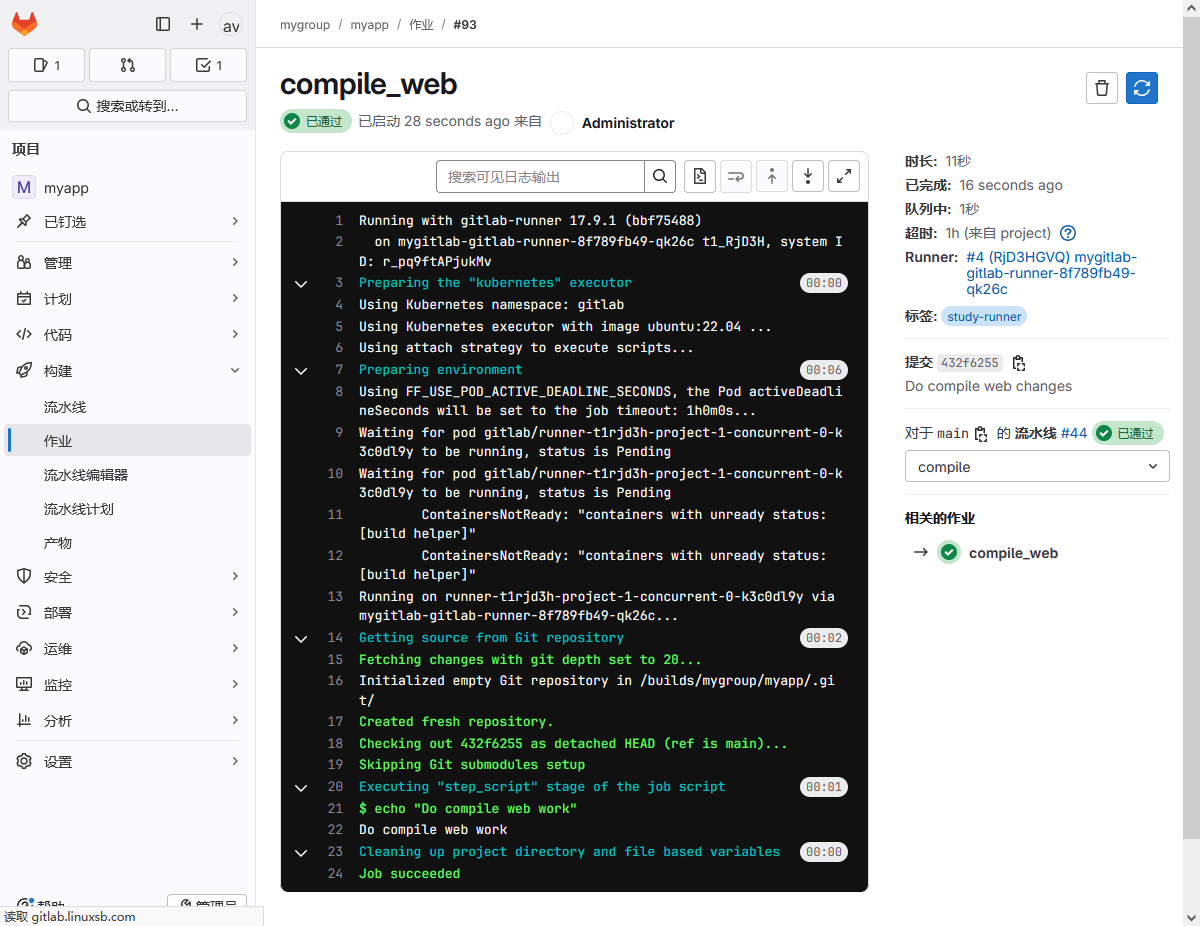Open commit 432f6255 link

[969, 363]
